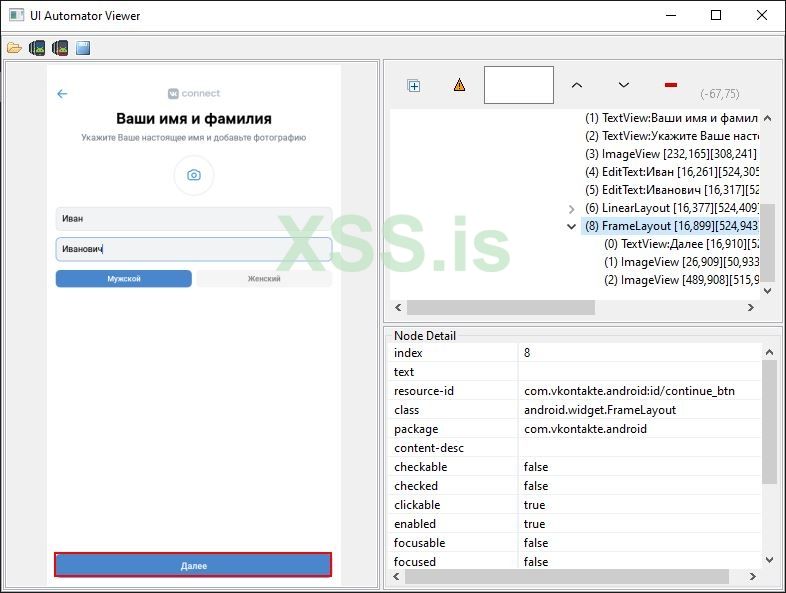Click the text property label
This screenshot has height=593, width=786.
tap(404, 372)
